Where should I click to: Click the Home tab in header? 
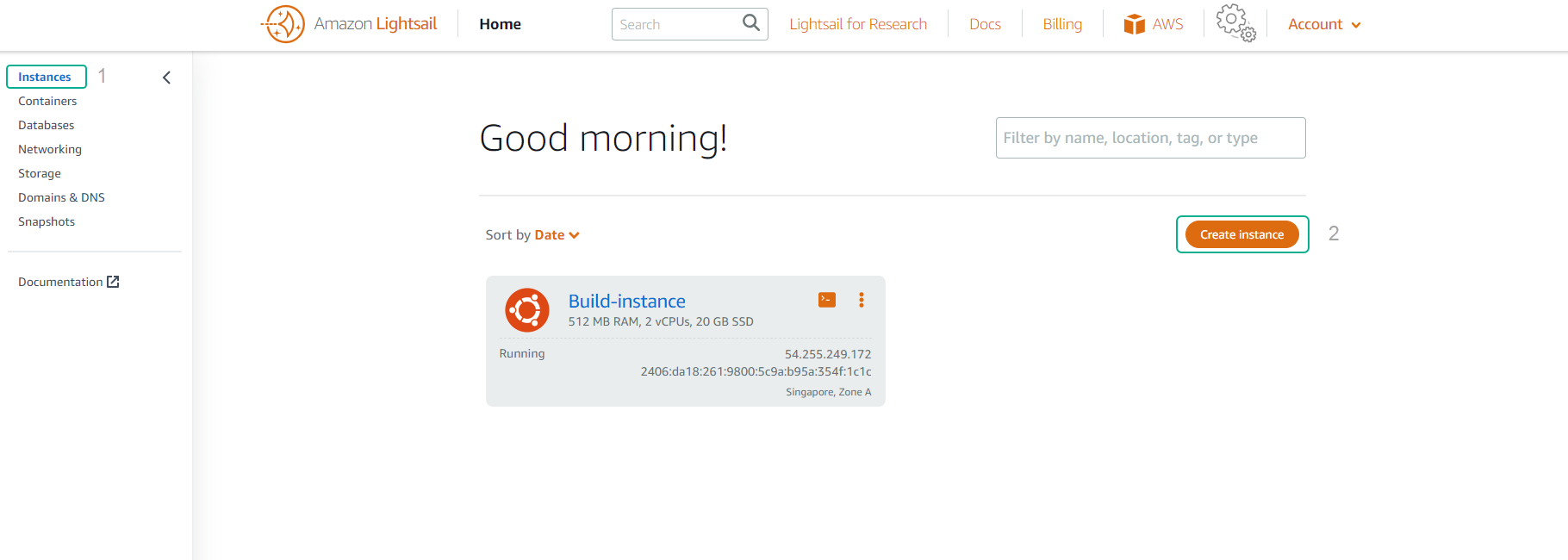501,24
